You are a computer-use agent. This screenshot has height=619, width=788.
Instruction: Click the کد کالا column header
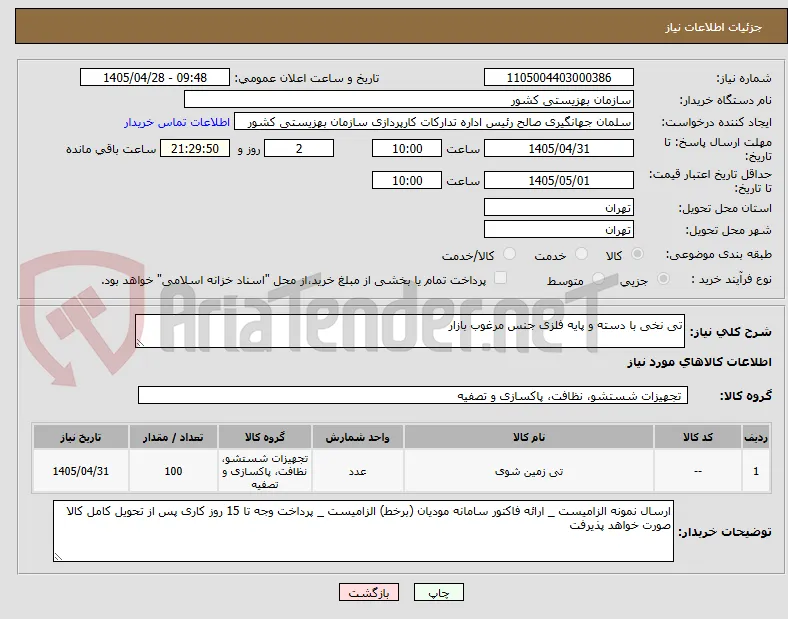pyautogui.click(x=698, y=437)
